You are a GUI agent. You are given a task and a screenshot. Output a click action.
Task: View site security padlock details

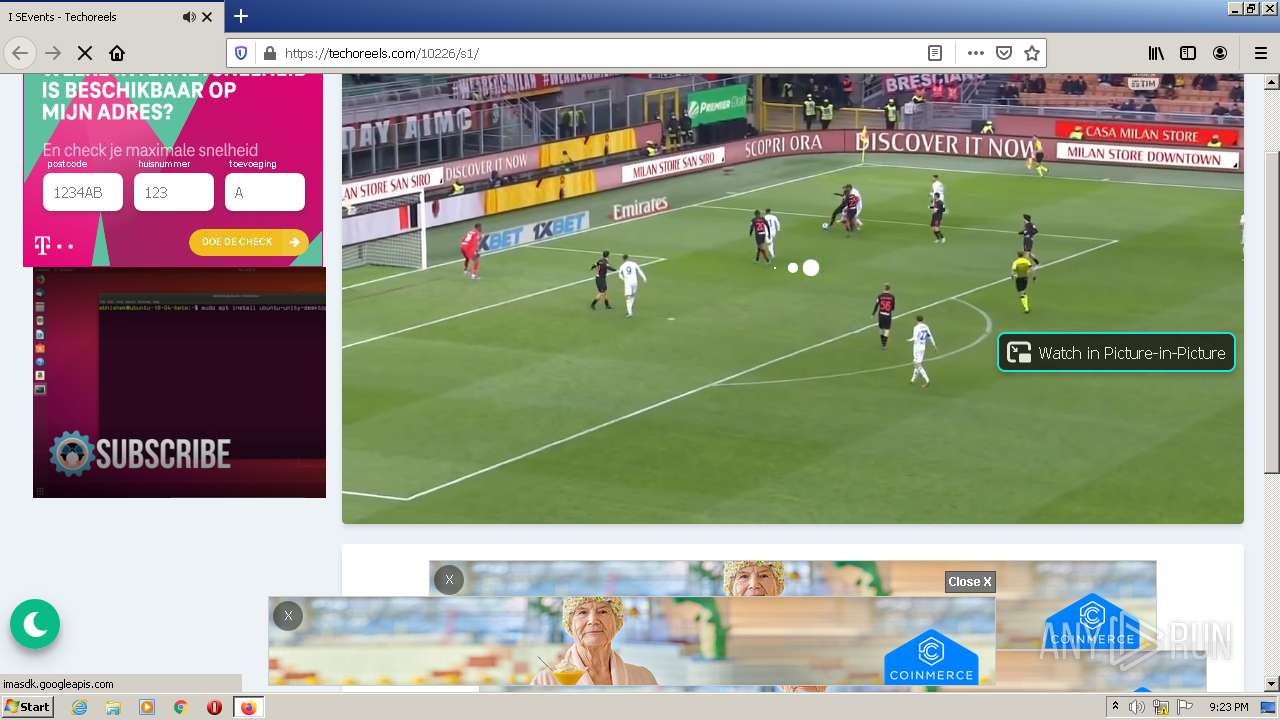268,53
